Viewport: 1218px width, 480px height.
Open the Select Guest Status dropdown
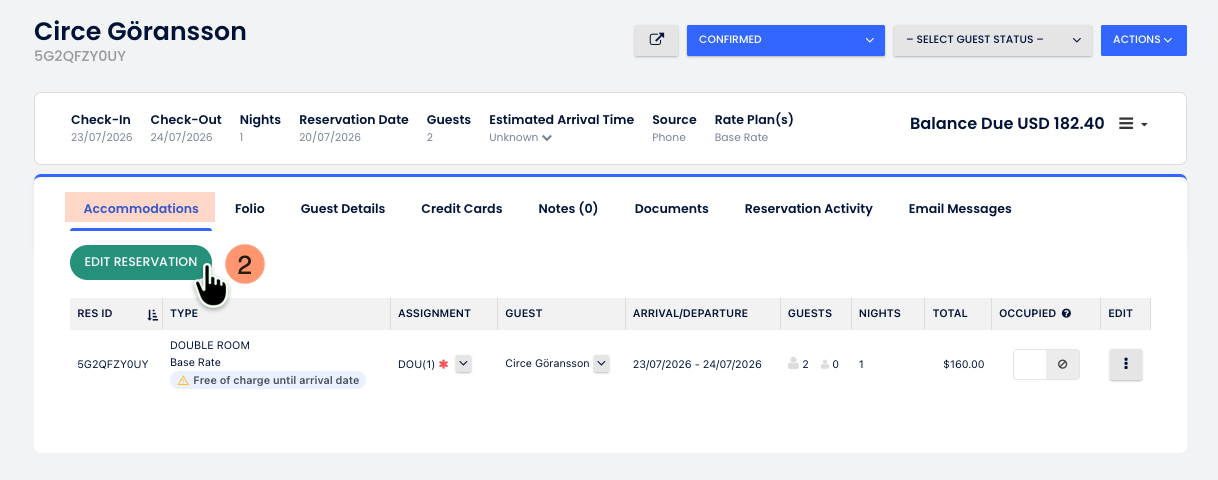992,40
